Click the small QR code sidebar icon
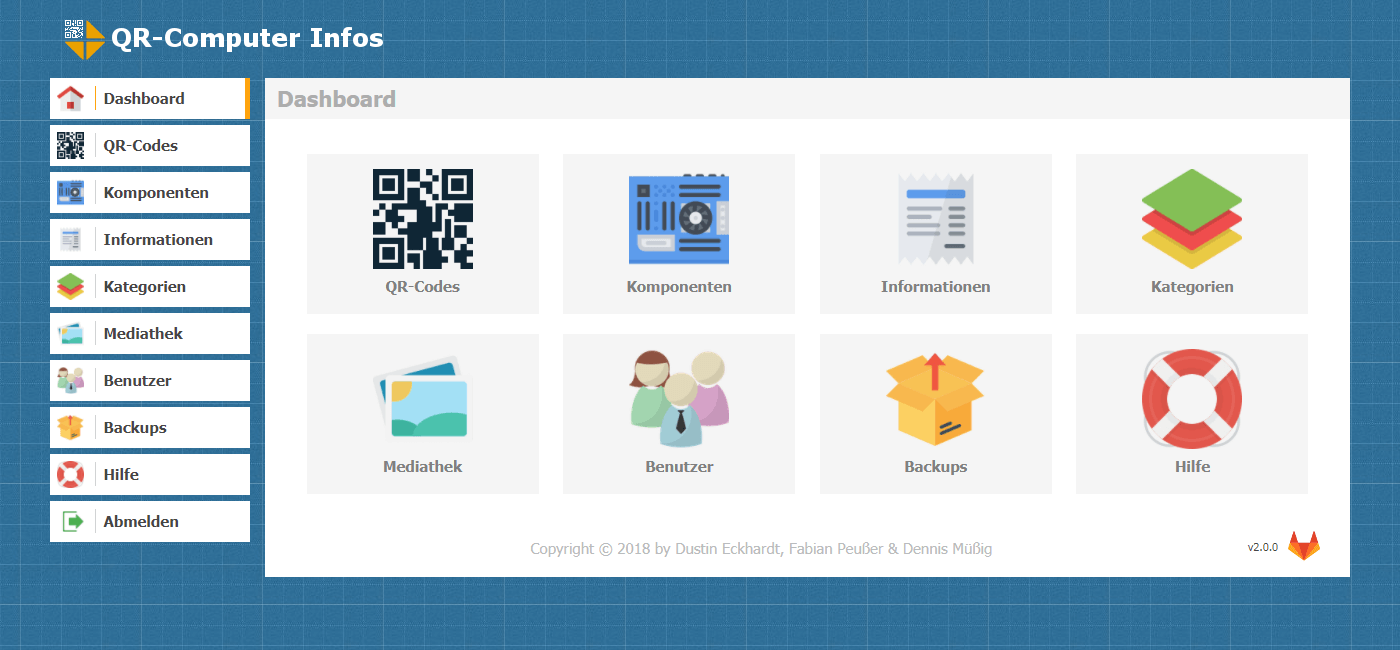 coord(70,146)
